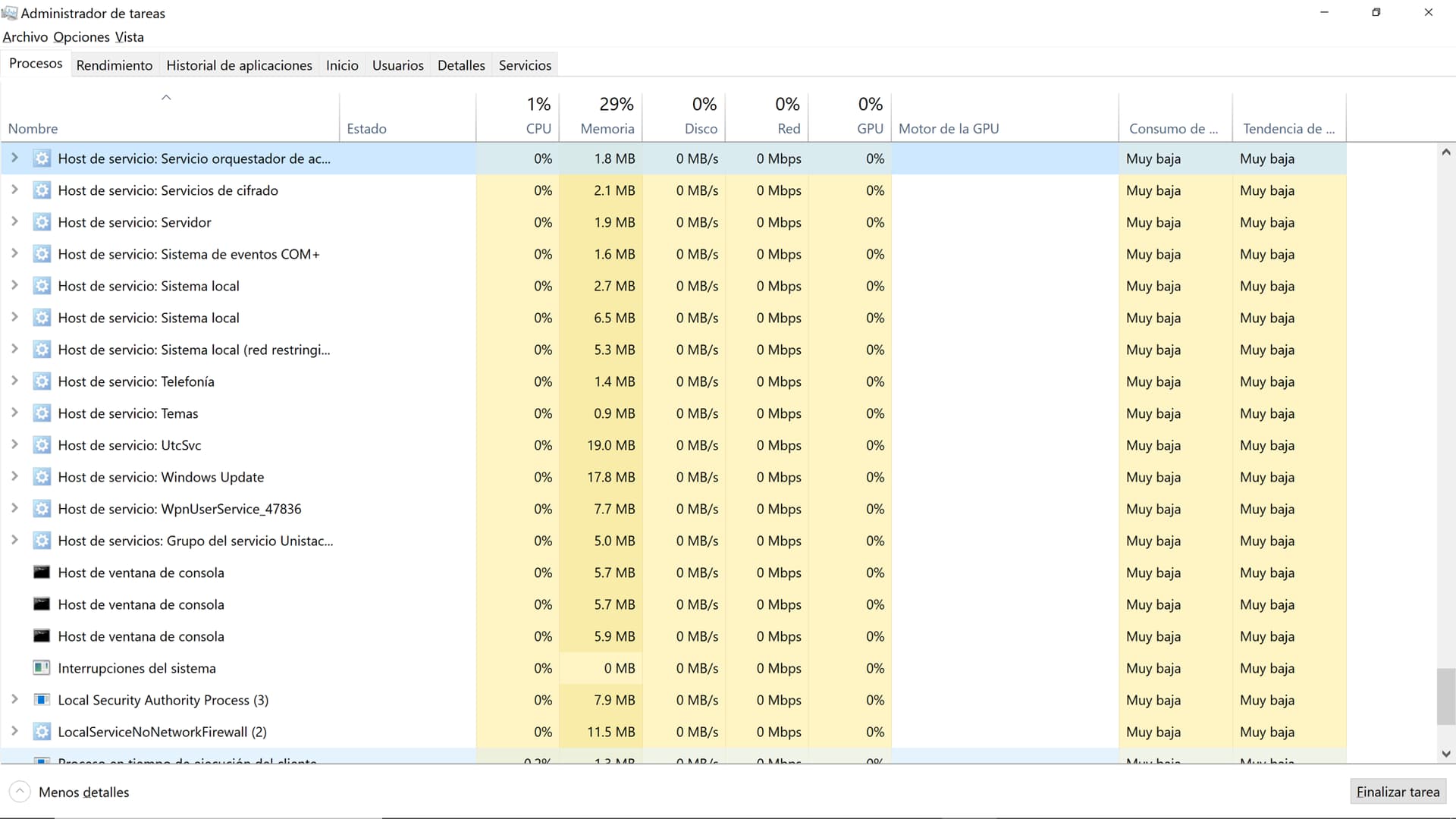Switch to the Inicio tab
1456x819 pixels.
pos(342,65)
